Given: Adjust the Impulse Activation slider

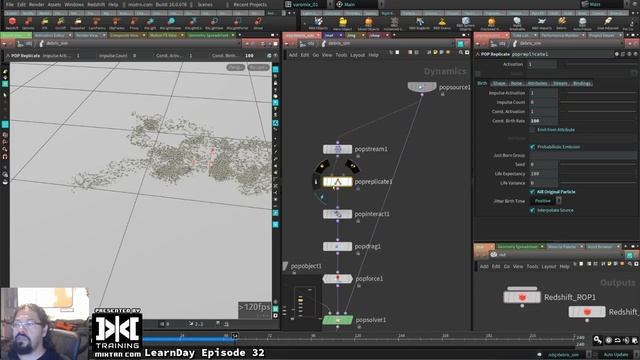Looking at the screenshot, I should coord(598,93).
